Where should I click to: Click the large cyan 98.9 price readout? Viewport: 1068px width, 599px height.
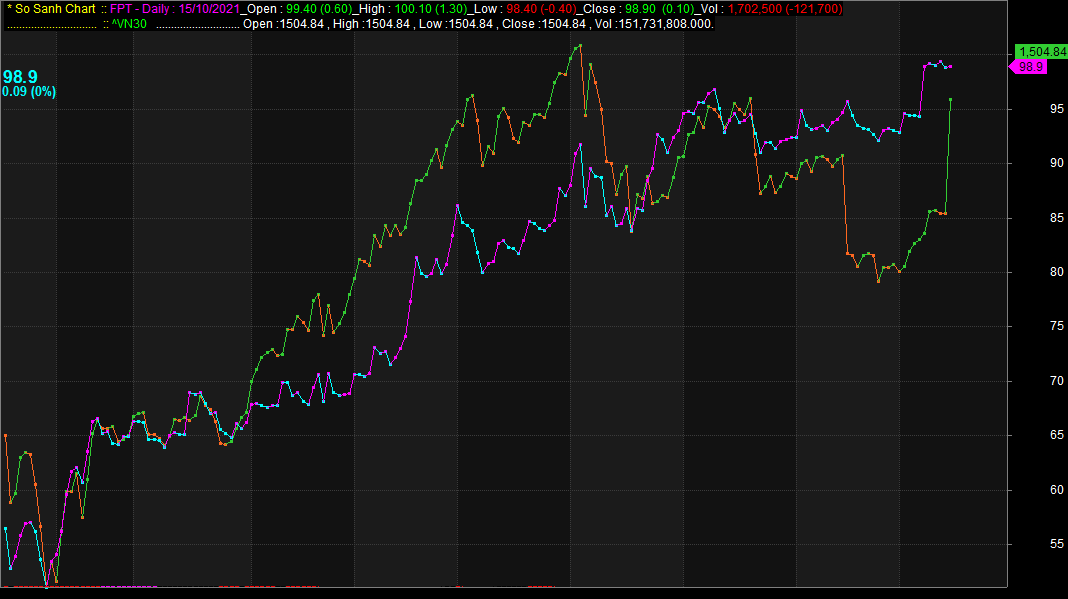point(20,77)
